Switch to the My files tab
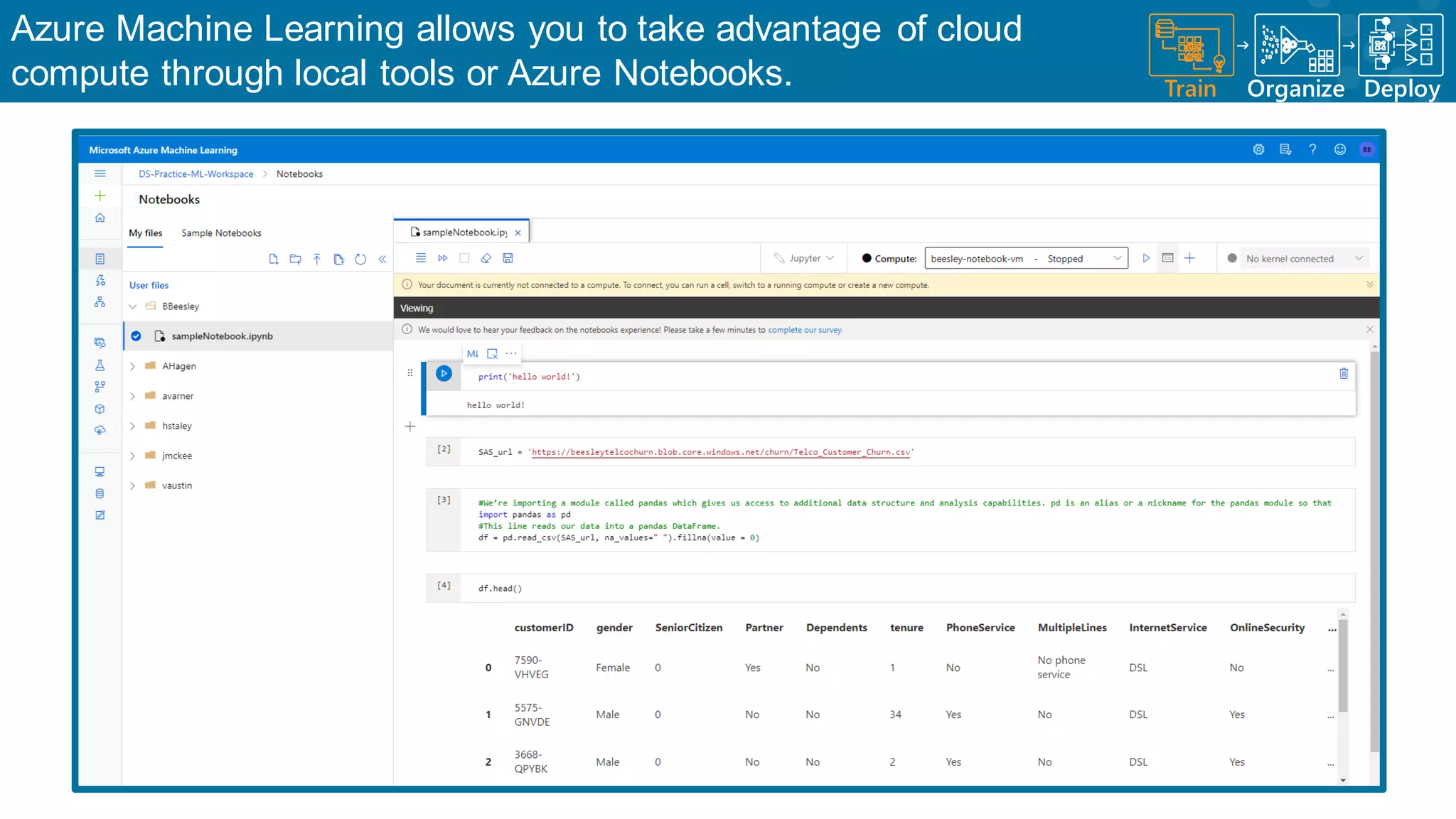 point(146,233)
